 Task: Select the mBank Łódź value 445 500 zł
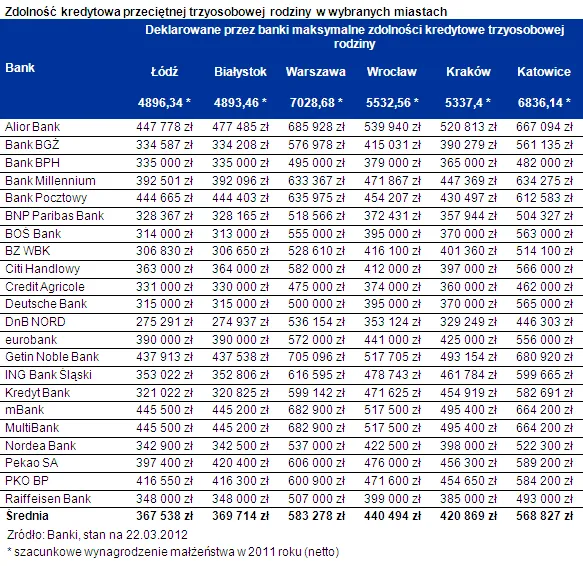coord(164,410)
